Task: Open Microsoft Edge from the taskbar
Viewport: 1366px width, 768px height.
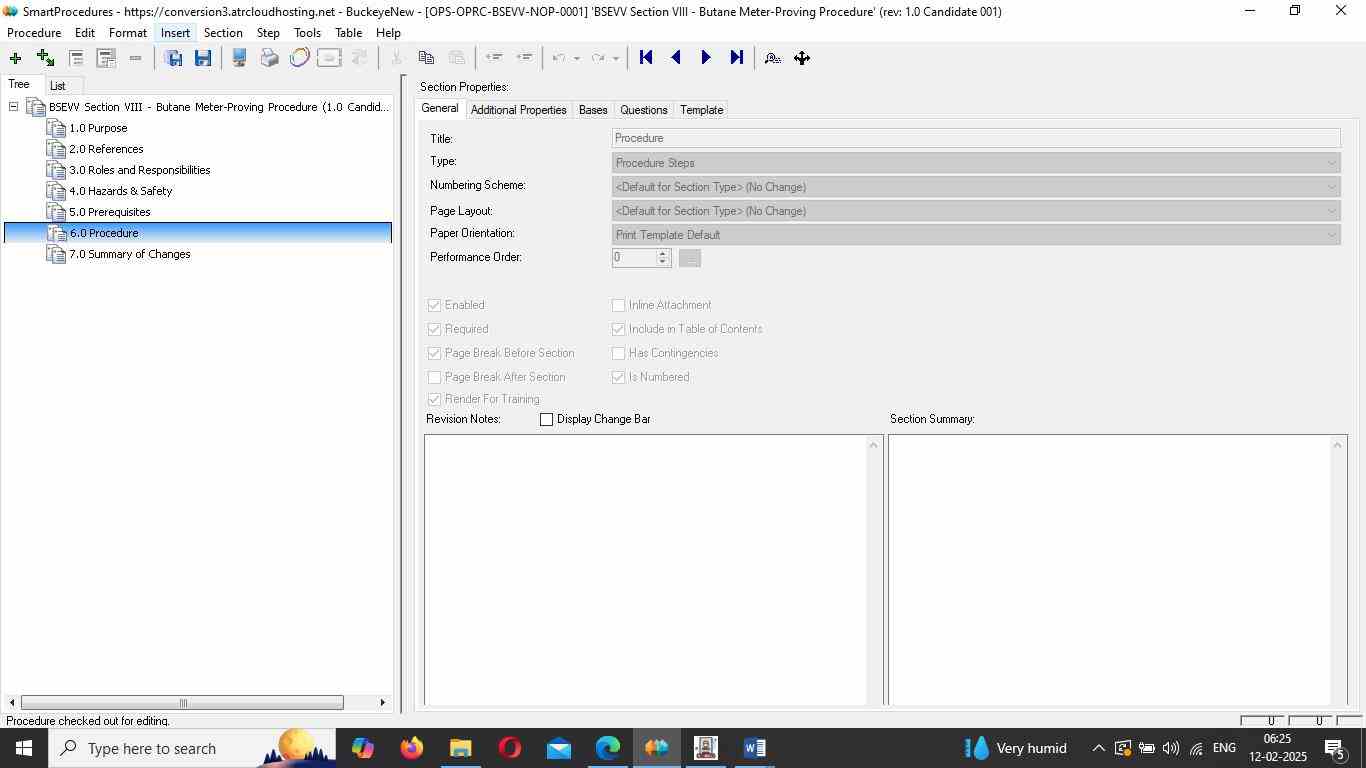Action: click(x=608, y=748)
